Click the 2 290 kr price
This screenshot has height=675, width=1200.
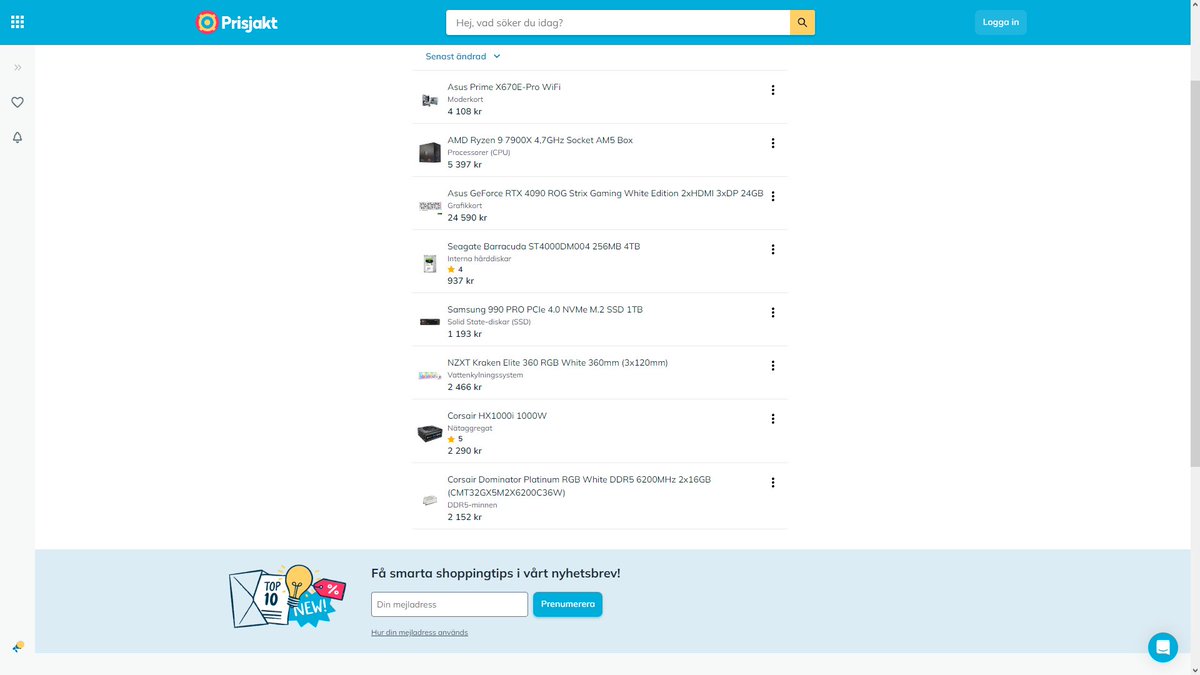tap(464, 451)
